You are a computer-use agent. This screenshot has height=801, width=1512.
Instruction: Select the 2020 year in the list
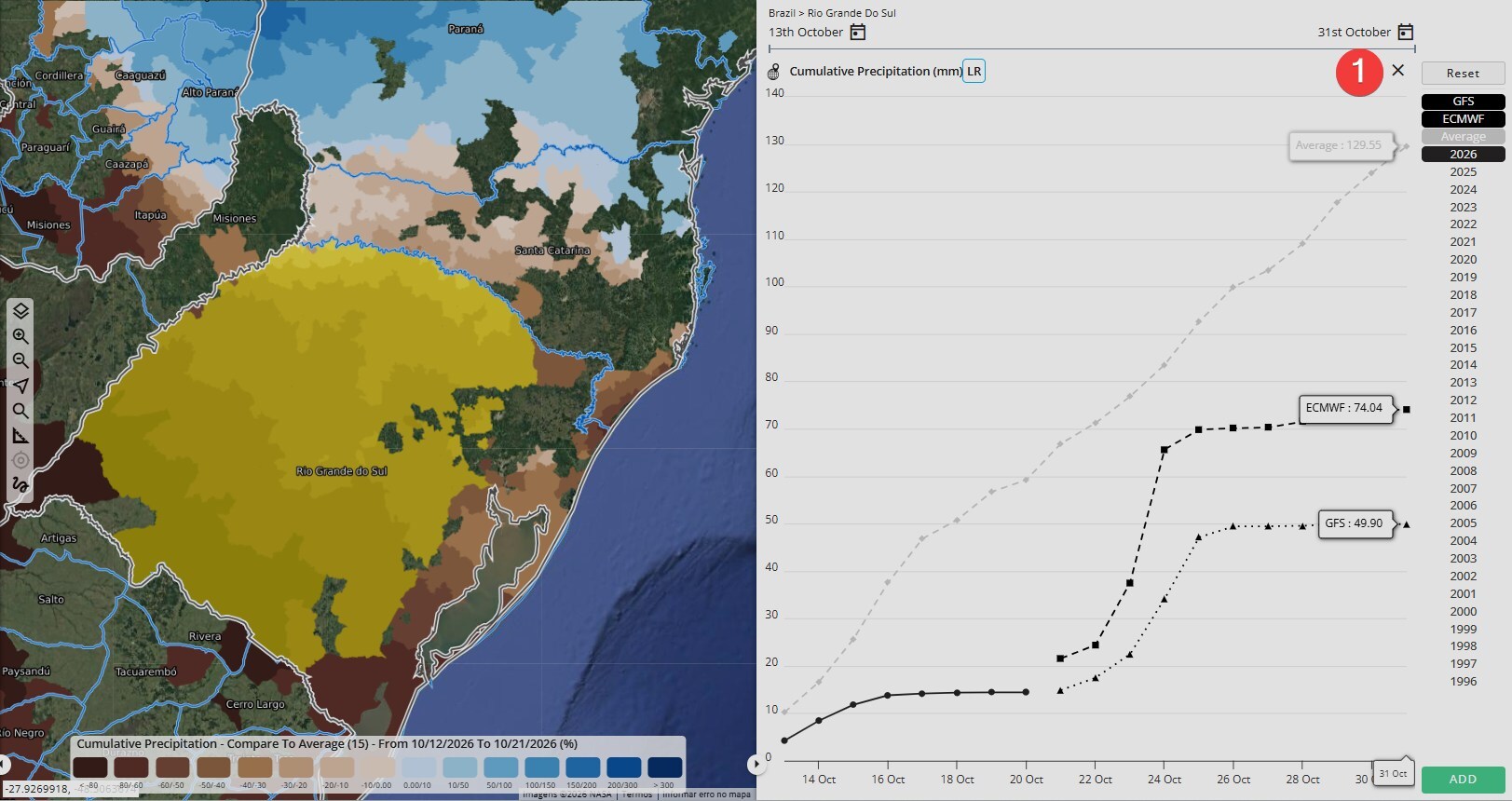(1463, 260)
